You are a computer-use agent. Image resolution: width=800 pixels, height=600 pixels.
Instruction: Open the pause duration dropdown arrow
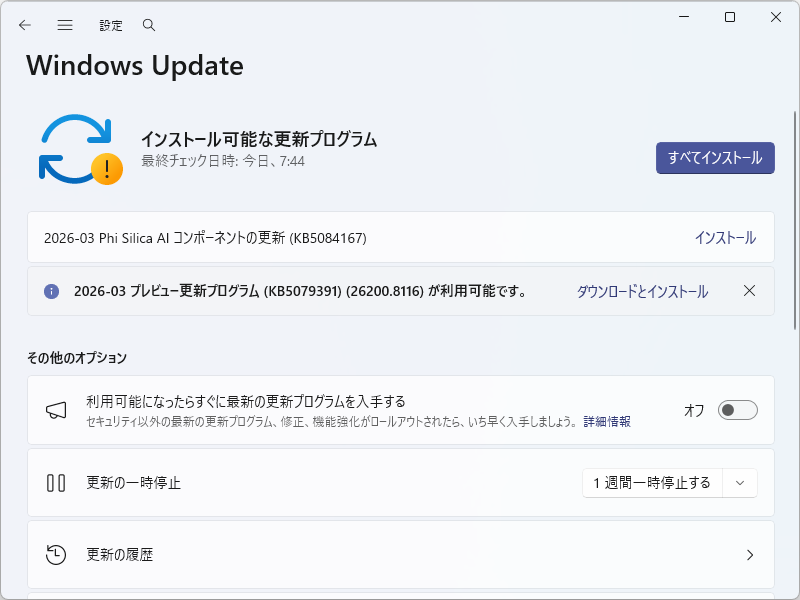pos(740,482)
